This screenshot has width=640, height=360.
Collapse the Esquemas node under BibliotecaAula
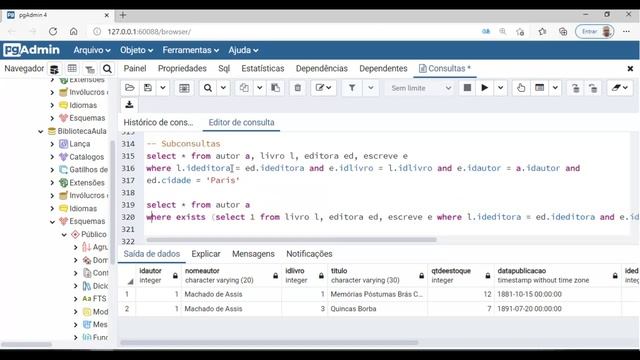point(52,222)
